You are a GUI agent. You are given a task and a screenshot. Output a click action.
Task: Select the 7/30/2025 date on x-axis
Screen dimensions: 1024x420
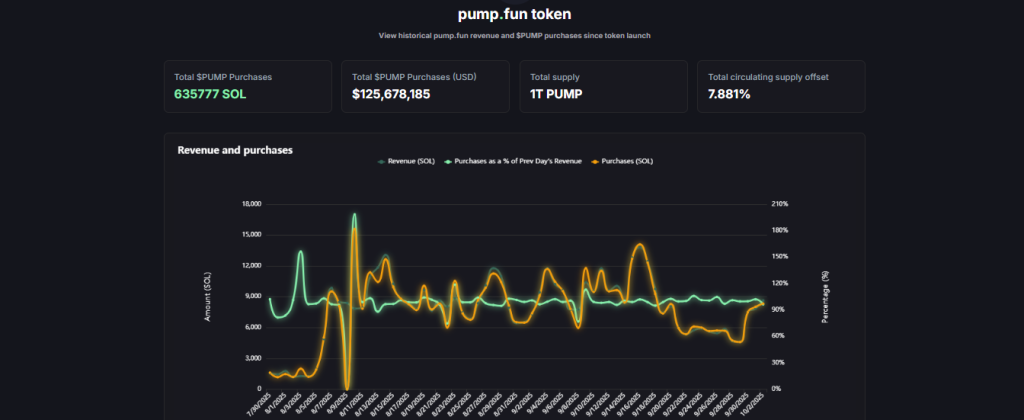point(261,405)
